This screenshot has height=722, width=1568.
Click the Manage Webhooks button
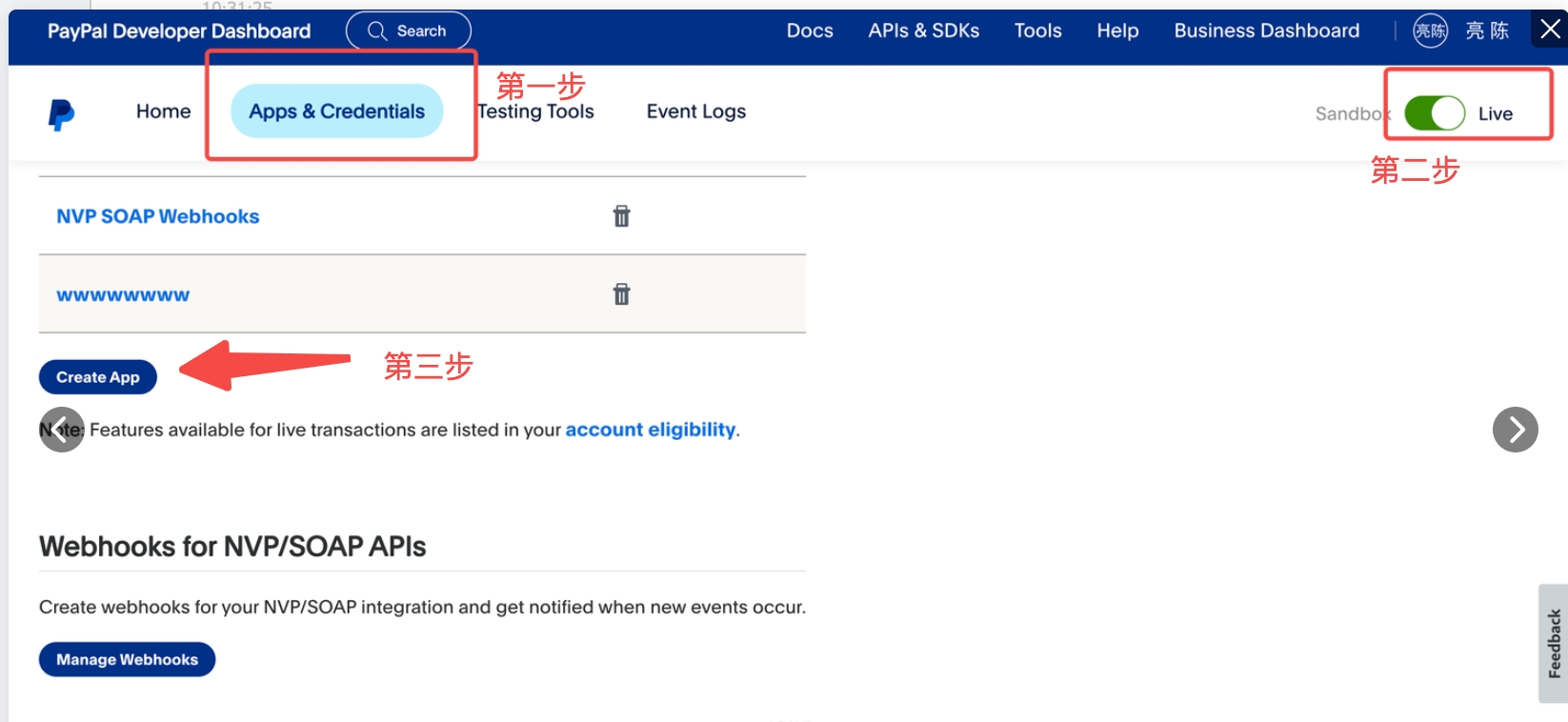[127, 659]
